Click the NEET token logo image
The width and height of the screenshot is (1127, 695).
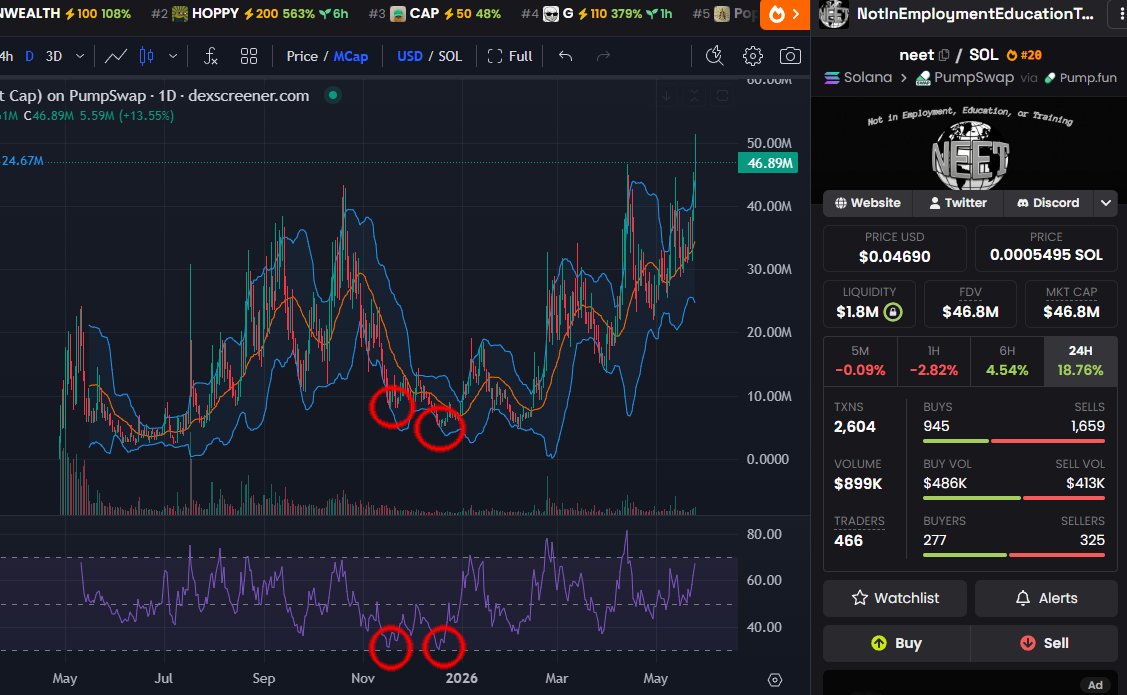pyautogui.click(x=970, y=156)
